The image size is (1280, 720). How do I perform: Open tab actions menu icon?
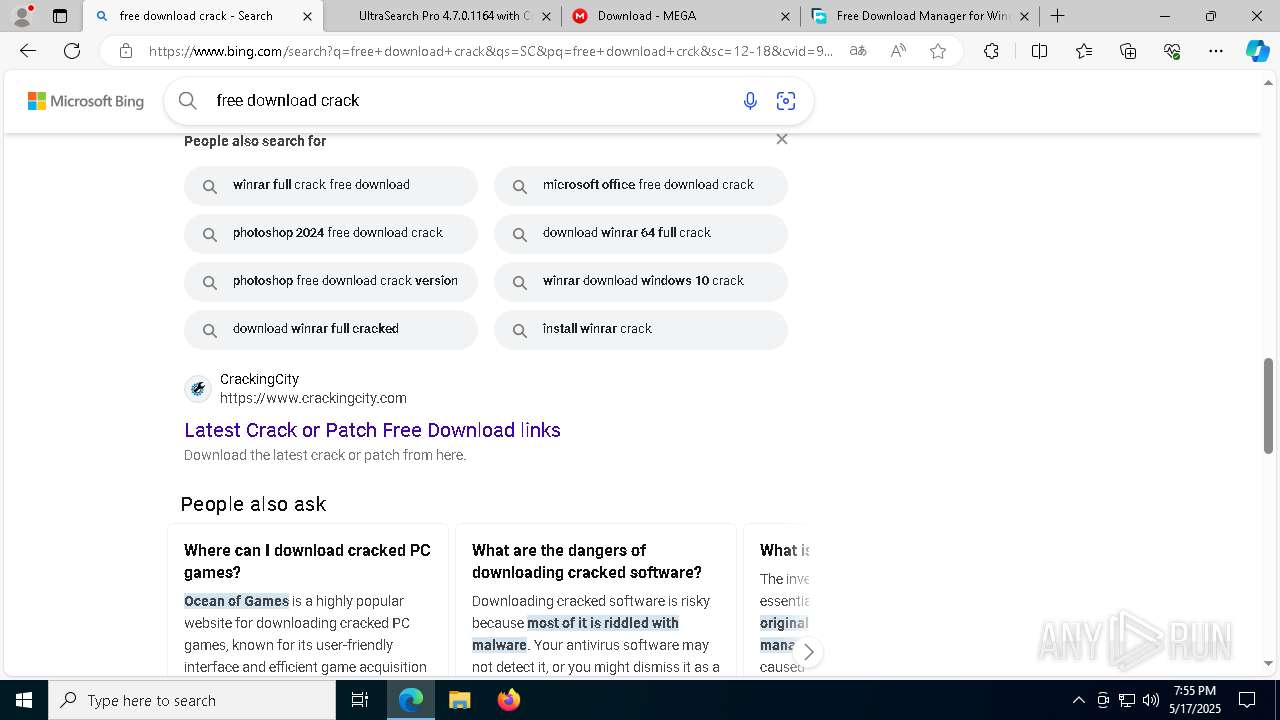tap(60, 16)
